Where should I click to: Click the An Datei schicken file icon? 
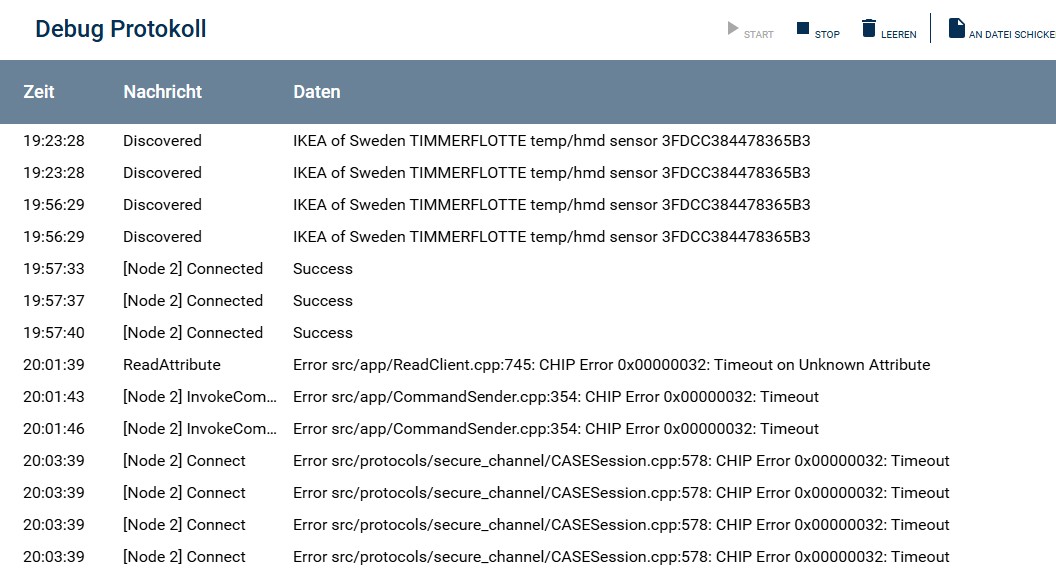(956, 29)
